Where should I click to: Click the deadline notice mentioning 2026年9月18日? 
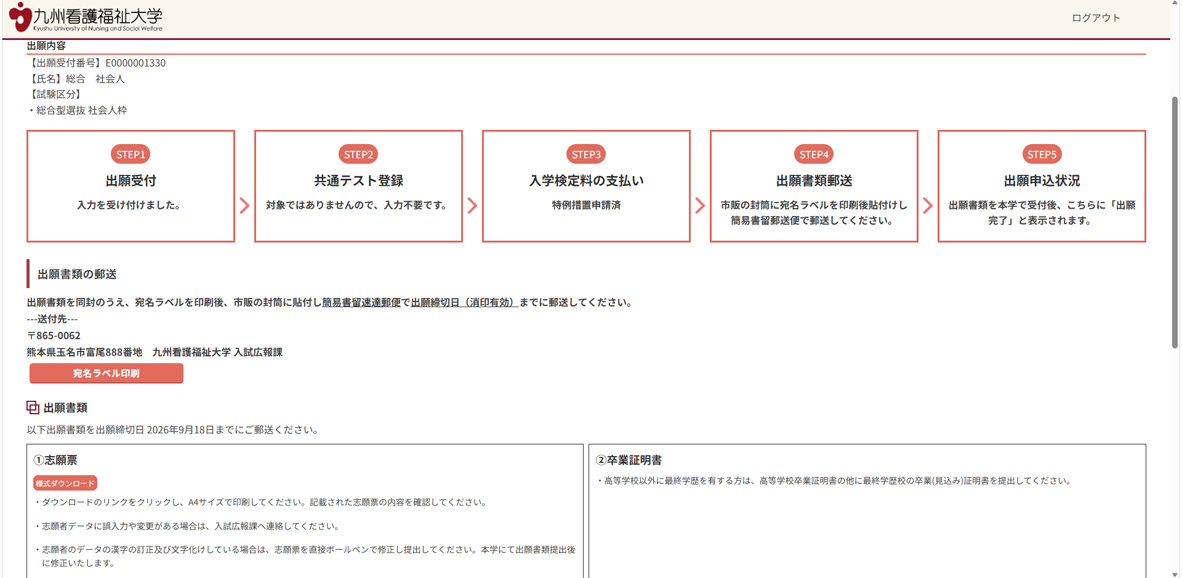pos(172,432)
